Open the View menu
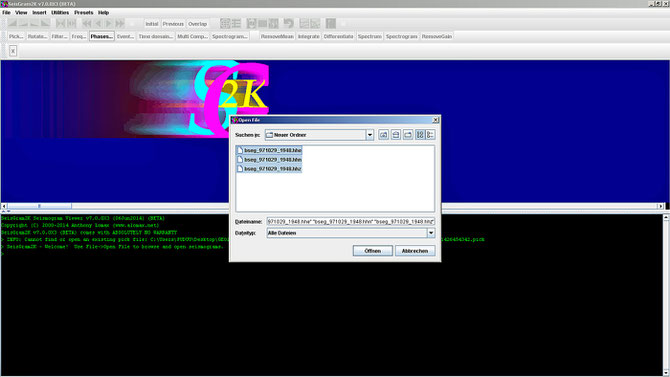Image resolution: width=670 pixels, height=377 pixels. tap(21, 12)
